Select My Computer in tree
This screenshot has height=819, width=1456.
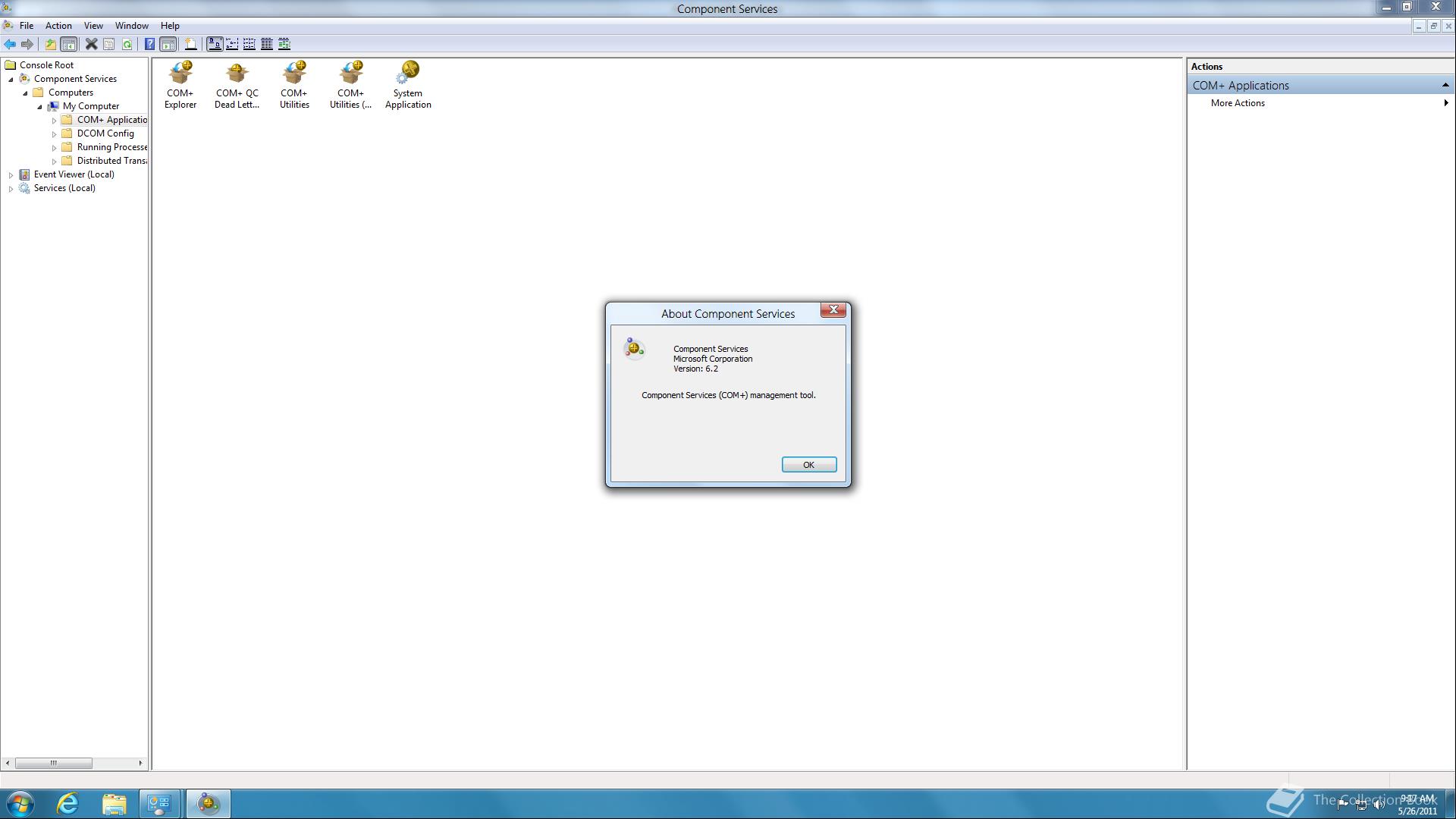(x=91, y=106)
